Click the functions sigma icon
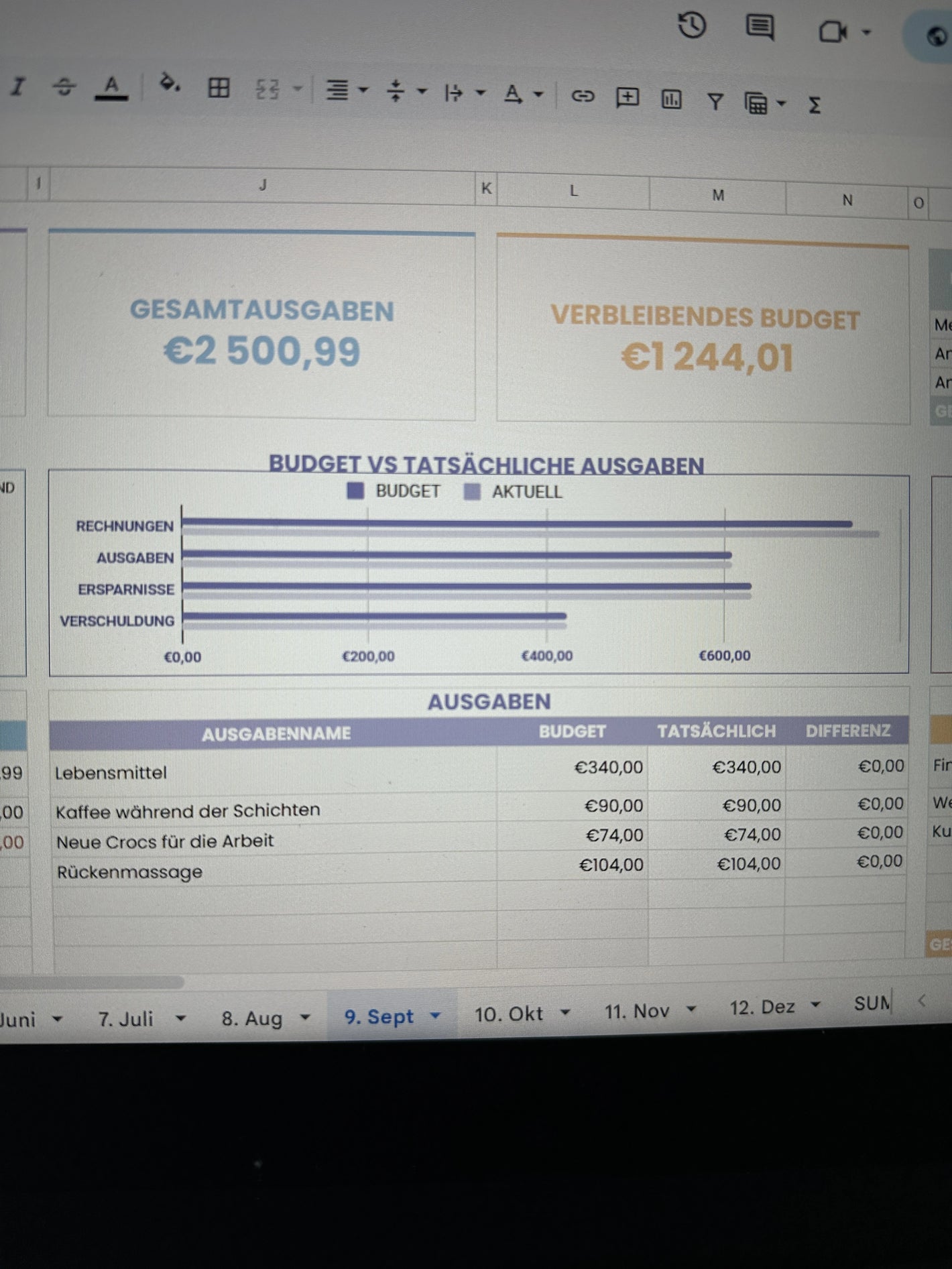 point(815,105)
